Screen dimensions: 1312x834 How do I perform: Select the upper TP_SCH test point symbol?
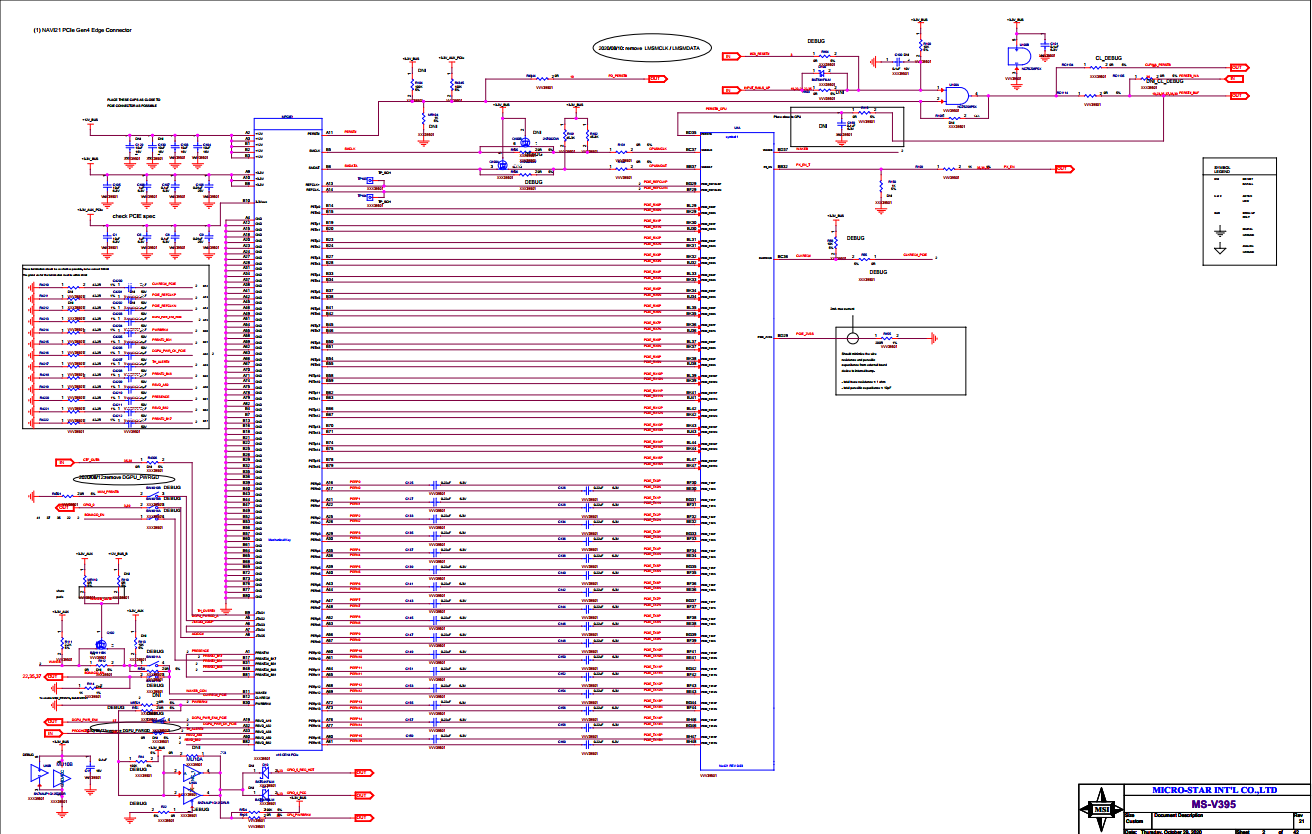pyautogui.click(x=369, y=180)
